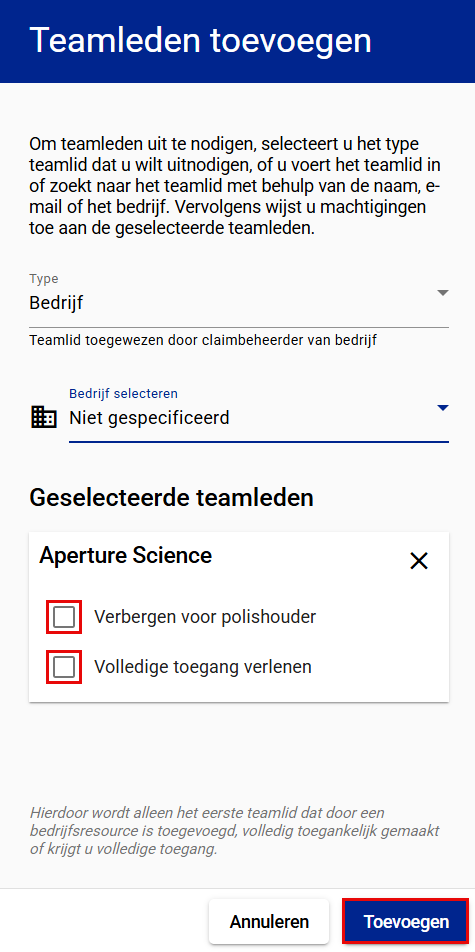The height and width of the screenshot is (952, 475).
Task: Click the Verbergen voor polishouder label text
Action: pyautogui.click(x=205, y=617)
